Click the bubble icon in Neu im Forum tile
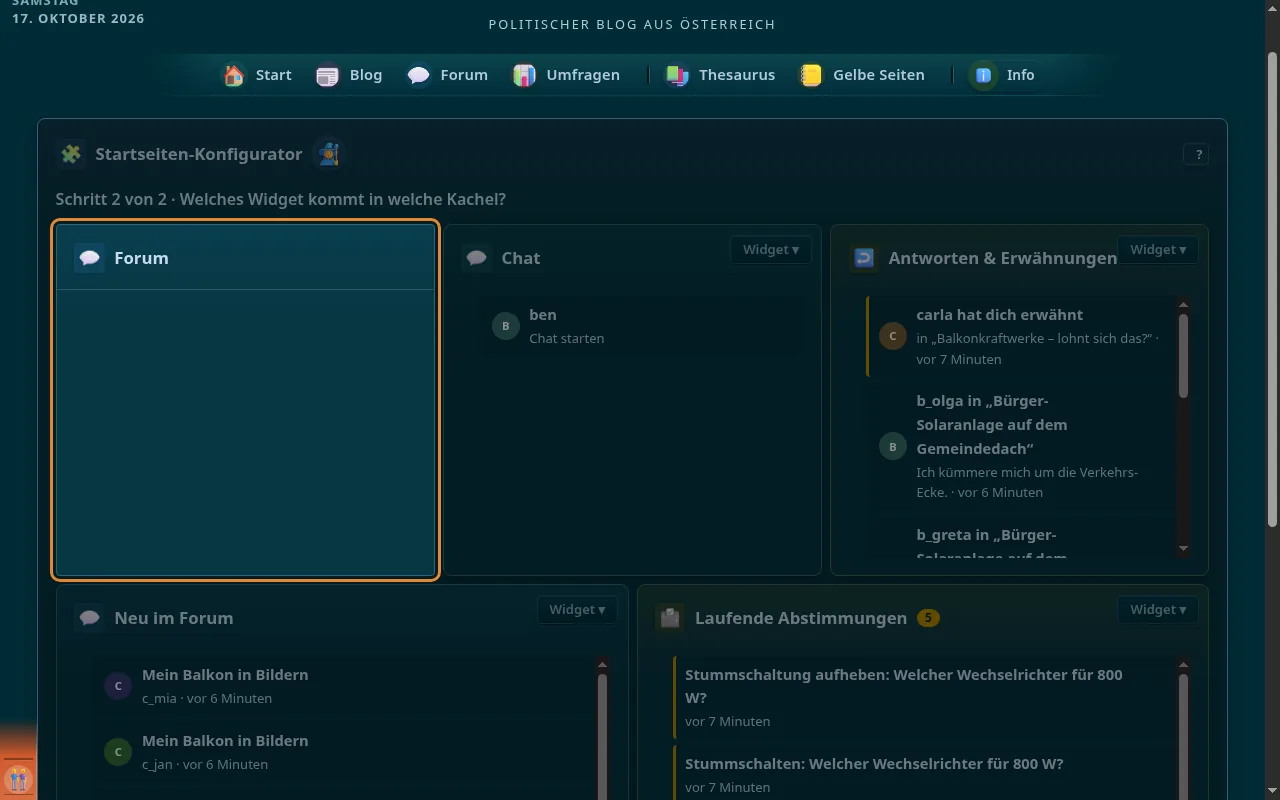This screenshot has width=1280, height=800. coord(90,618)
